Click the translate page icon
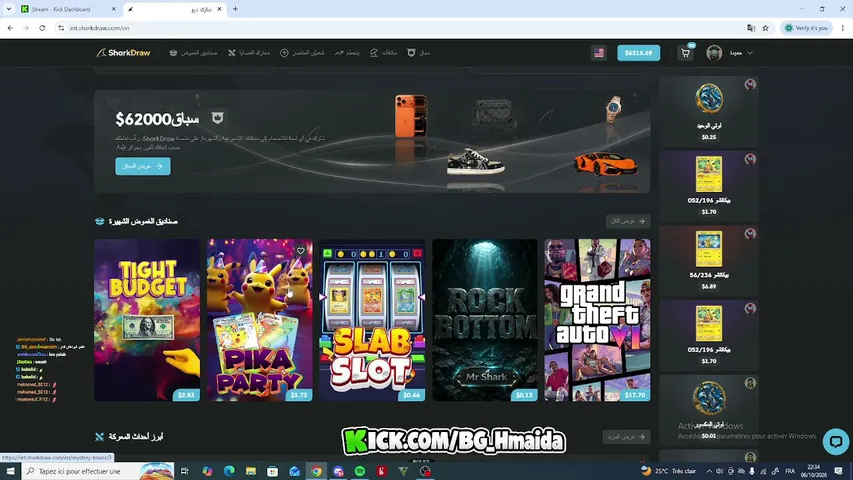 click(x=751, y=28)
